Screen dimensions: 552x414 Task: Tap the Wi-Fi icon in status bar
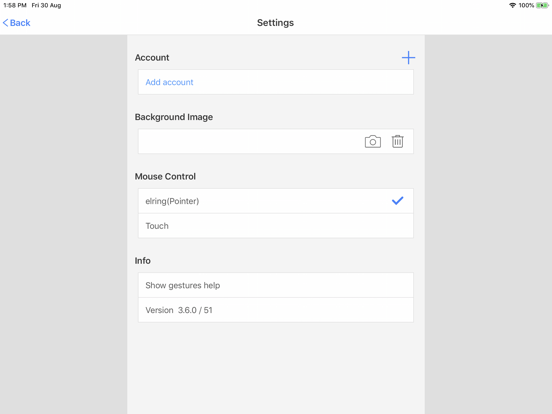513,5
